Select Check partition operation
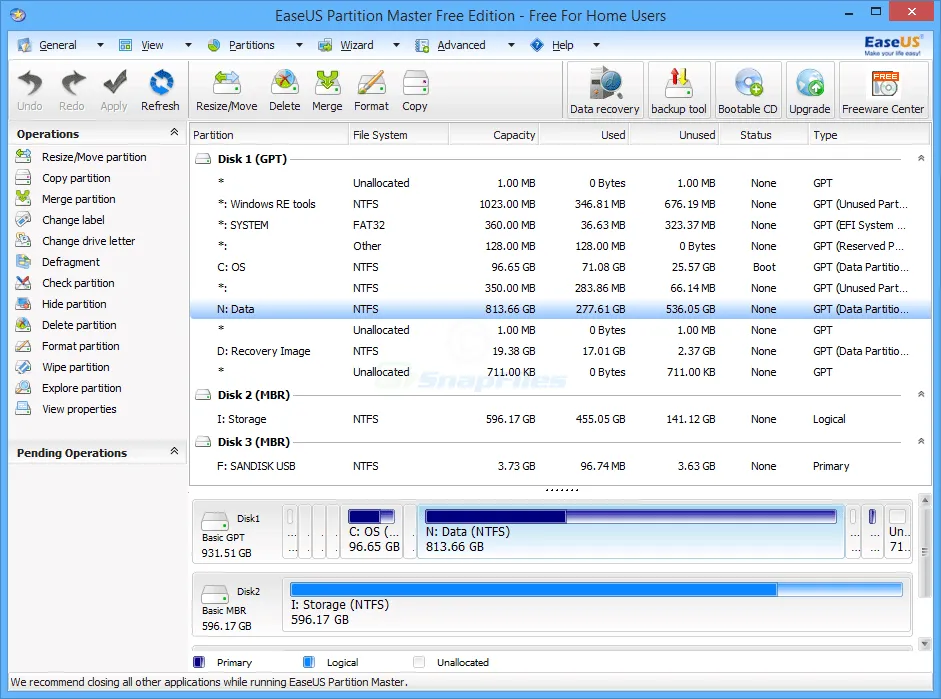Viewport: 941px width, 699px height. pyautogui.click(x=78, y=283)
